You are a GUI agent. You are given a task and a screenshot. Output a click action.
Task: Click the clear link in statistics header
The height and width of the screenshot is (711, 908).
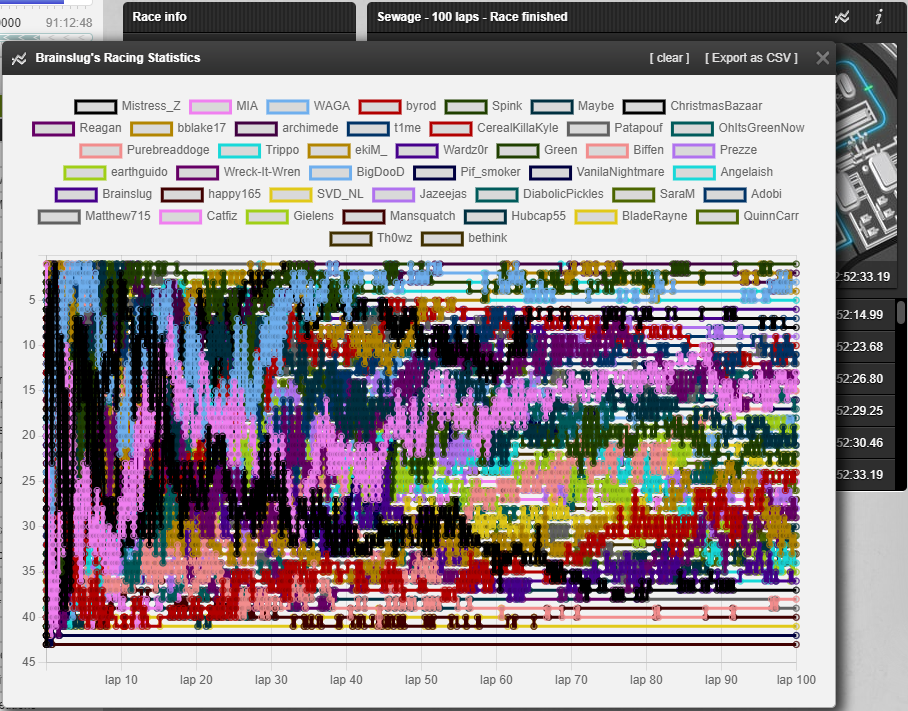pyautogui.click(x=669, y=58)
